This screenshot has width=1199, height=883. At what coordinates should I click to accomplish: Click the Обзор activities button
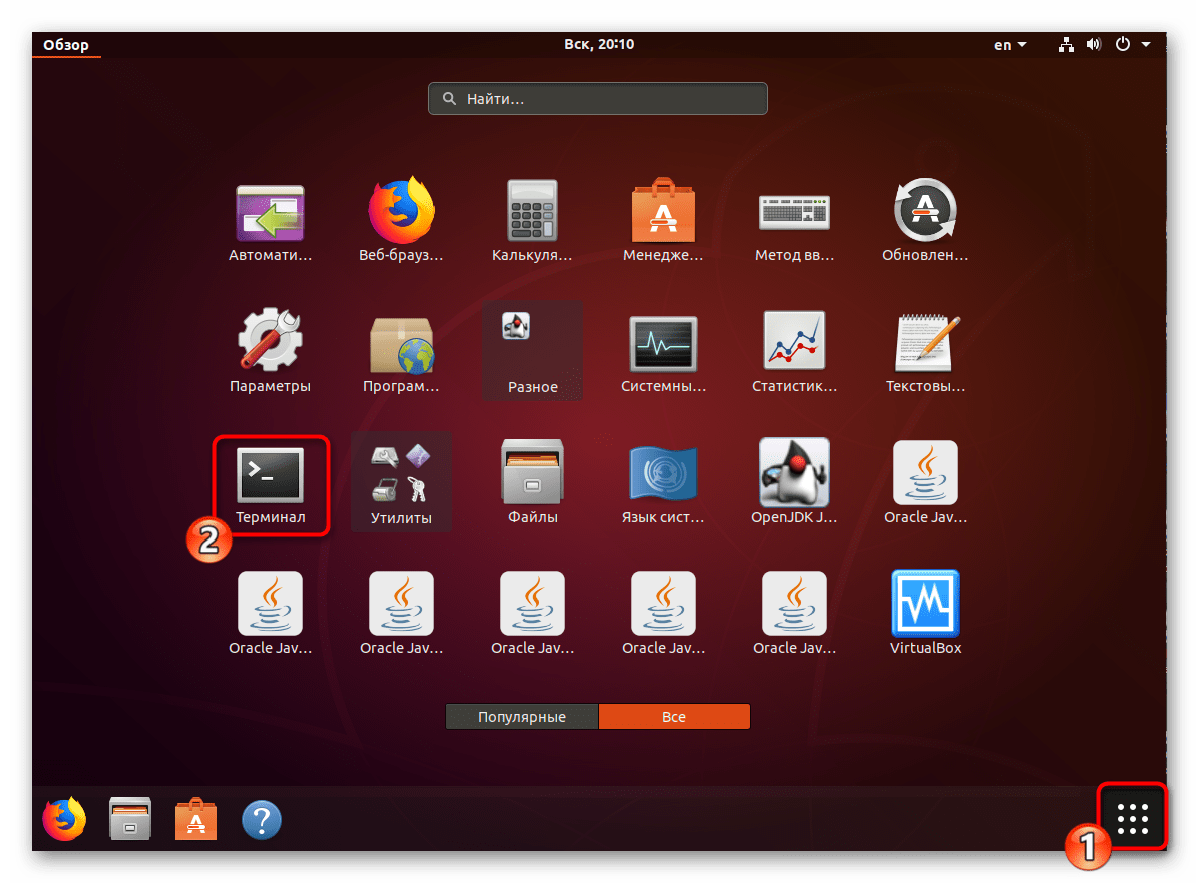tap(66, 44)
